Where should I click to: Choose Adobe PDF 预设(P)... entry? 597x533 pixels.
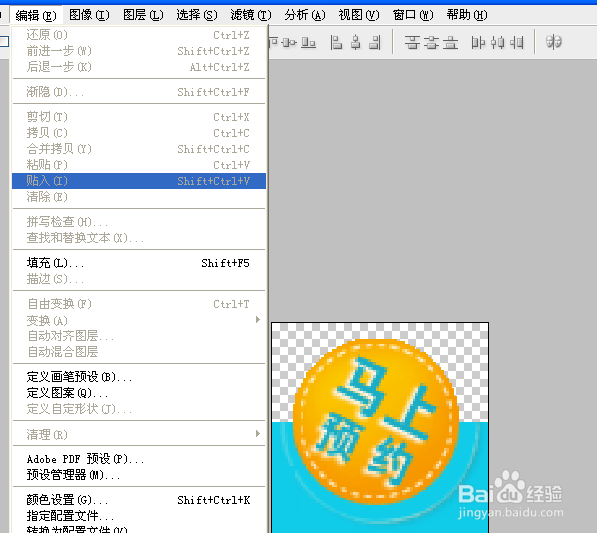[x=139, y=459]
